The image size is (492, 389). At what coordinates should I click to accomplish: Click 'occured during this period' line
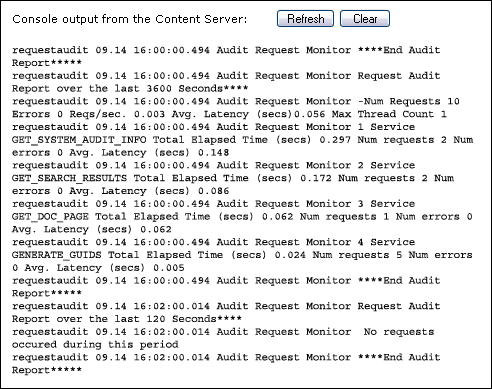point(95,345)
